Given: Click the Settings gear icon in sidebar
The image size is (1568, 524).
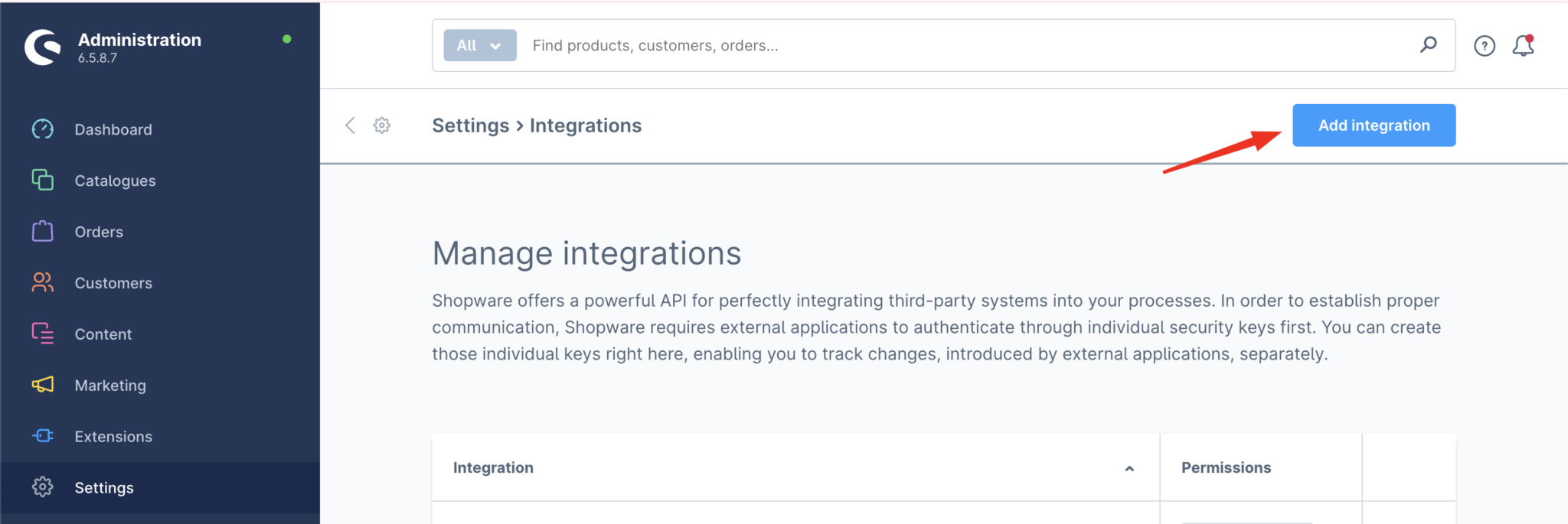Looking at the screenshot, I should (x=43, y=487).
